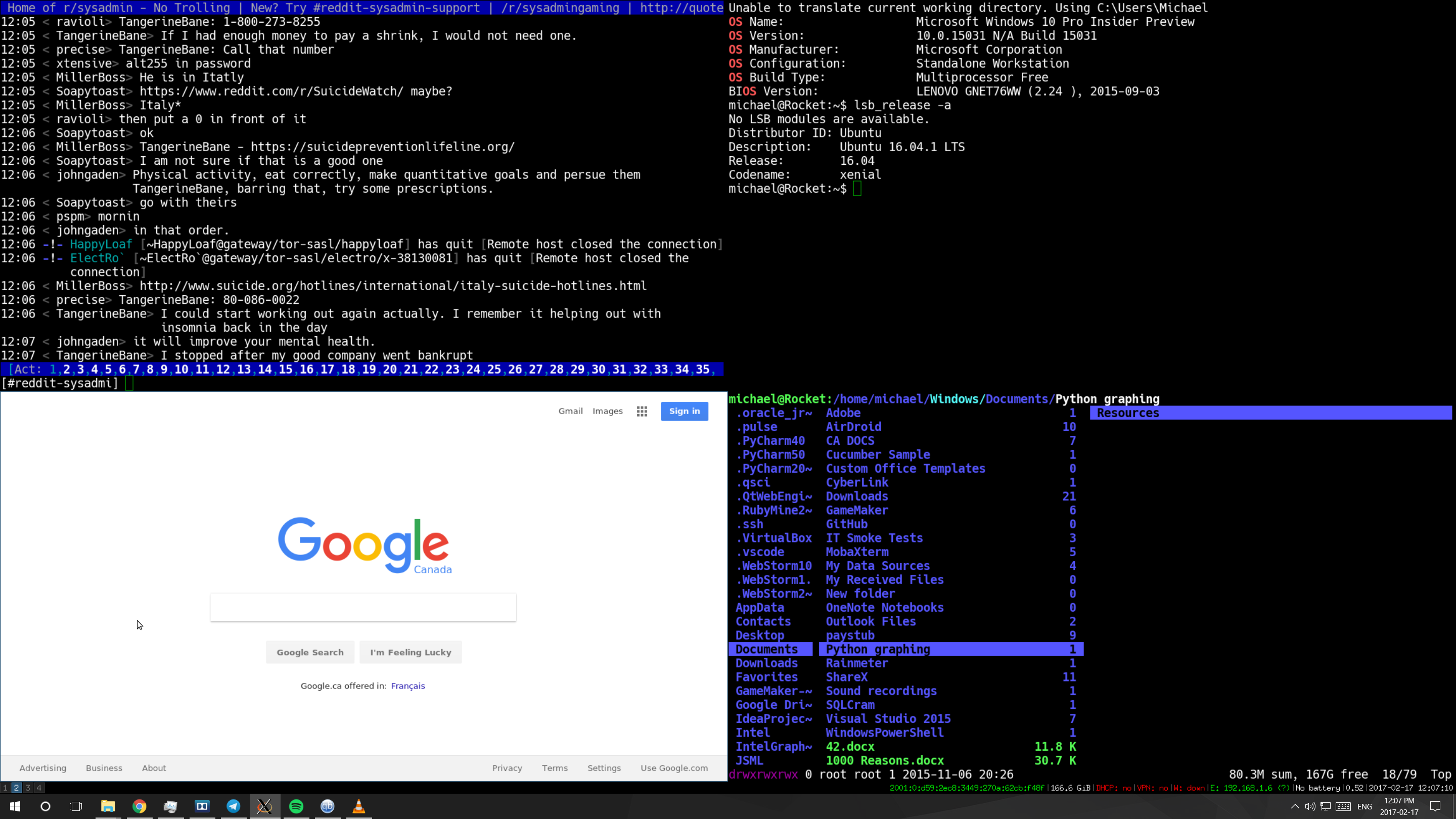This screenshot has width=1456, height=819.
Task: Open the Action Center notifications icon
Action: [x=1436, y=806]
